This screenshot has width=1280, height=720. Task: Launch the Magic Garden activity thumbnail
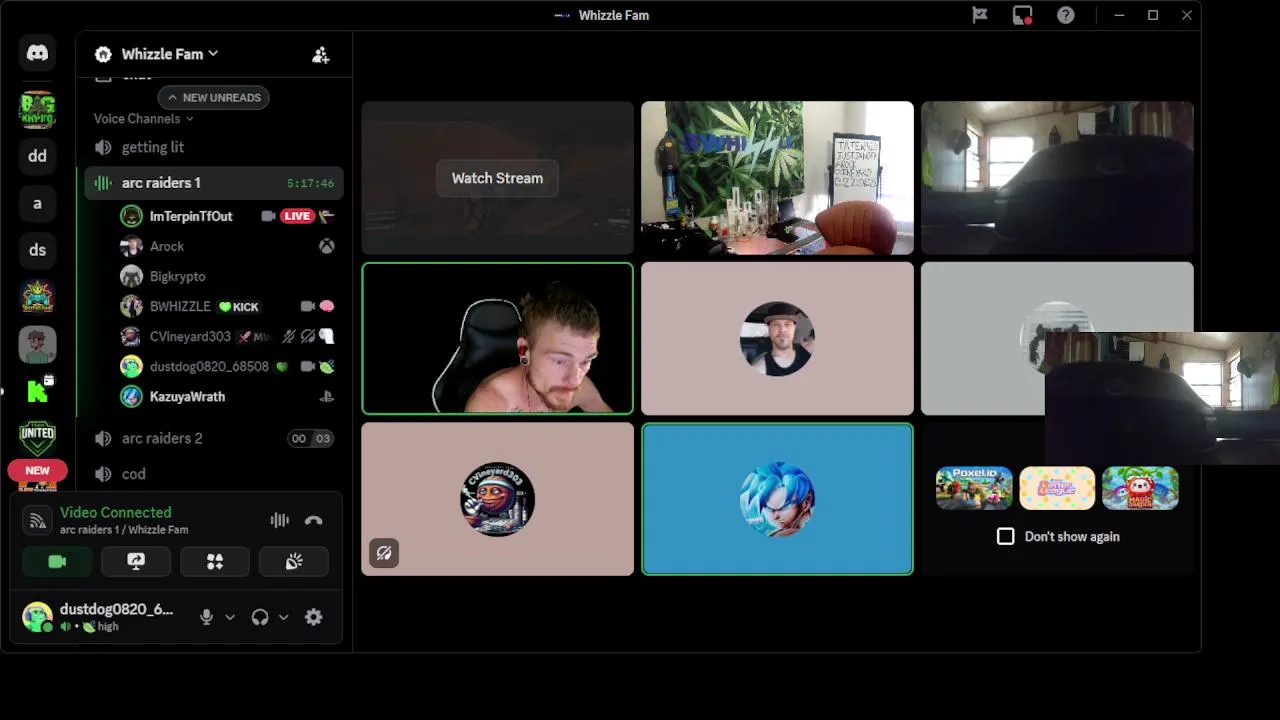[x=1140, y=488]
